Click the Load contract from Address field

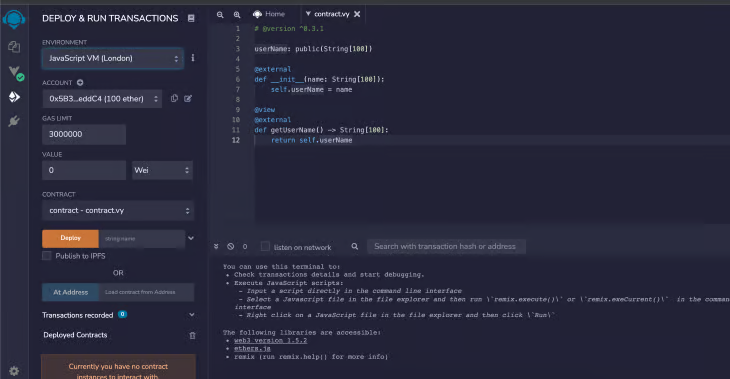(146, 292)
